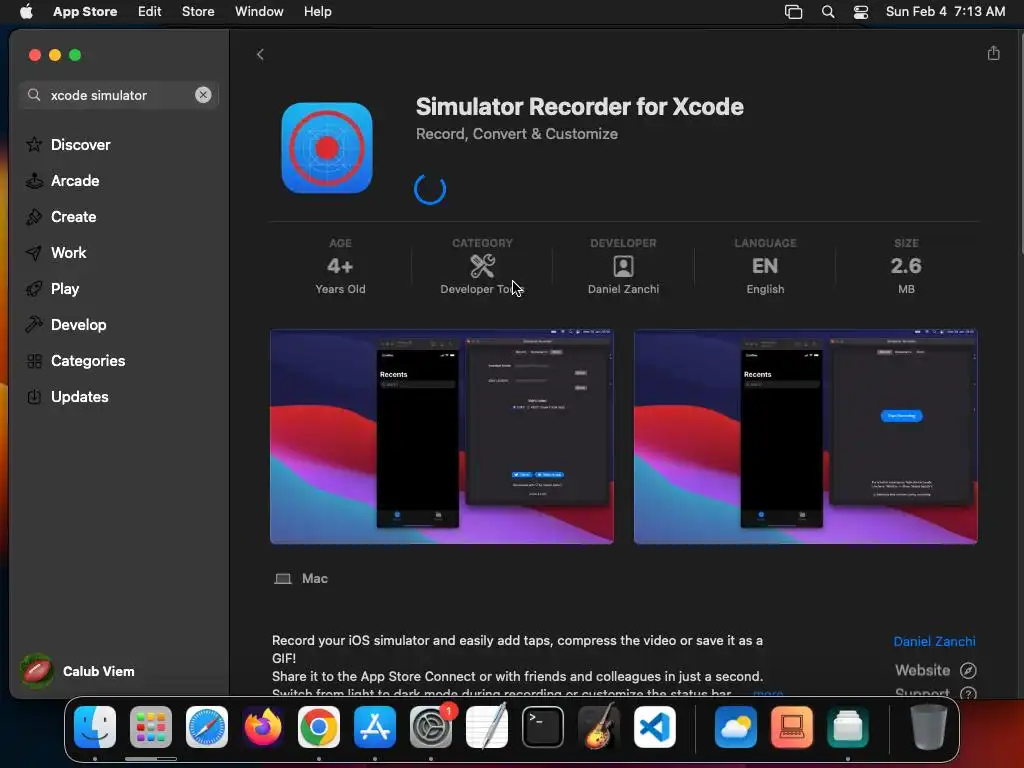Click the 4+ age rating
The height and width of the screenshot is (768, 1024).
[340, 266]
